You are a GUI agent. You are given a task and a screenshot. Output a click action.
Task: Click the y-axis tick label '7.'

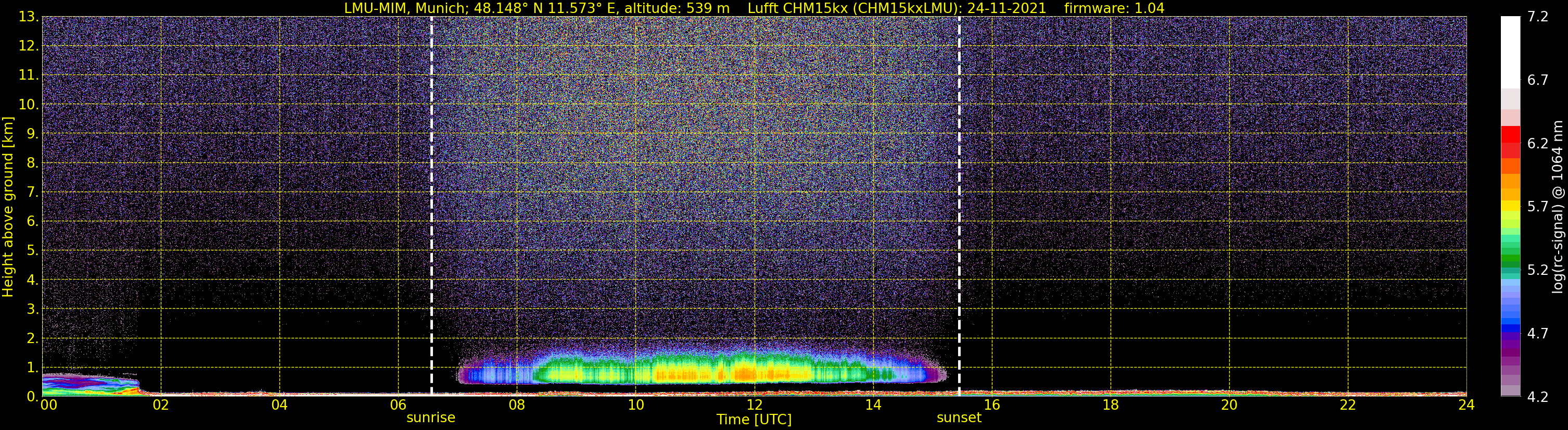(x=32, y=192)
